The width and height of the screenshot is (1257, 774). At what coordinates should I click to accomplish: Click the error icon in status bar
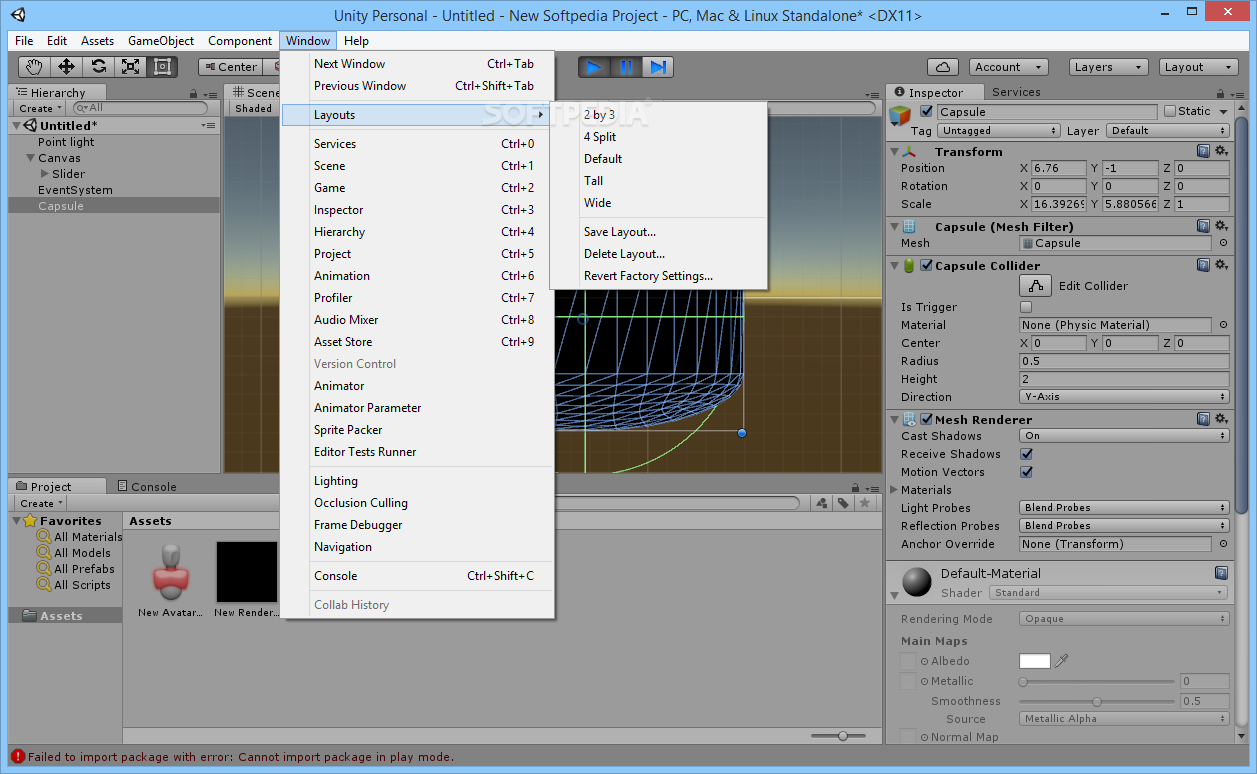coord(17,757)
